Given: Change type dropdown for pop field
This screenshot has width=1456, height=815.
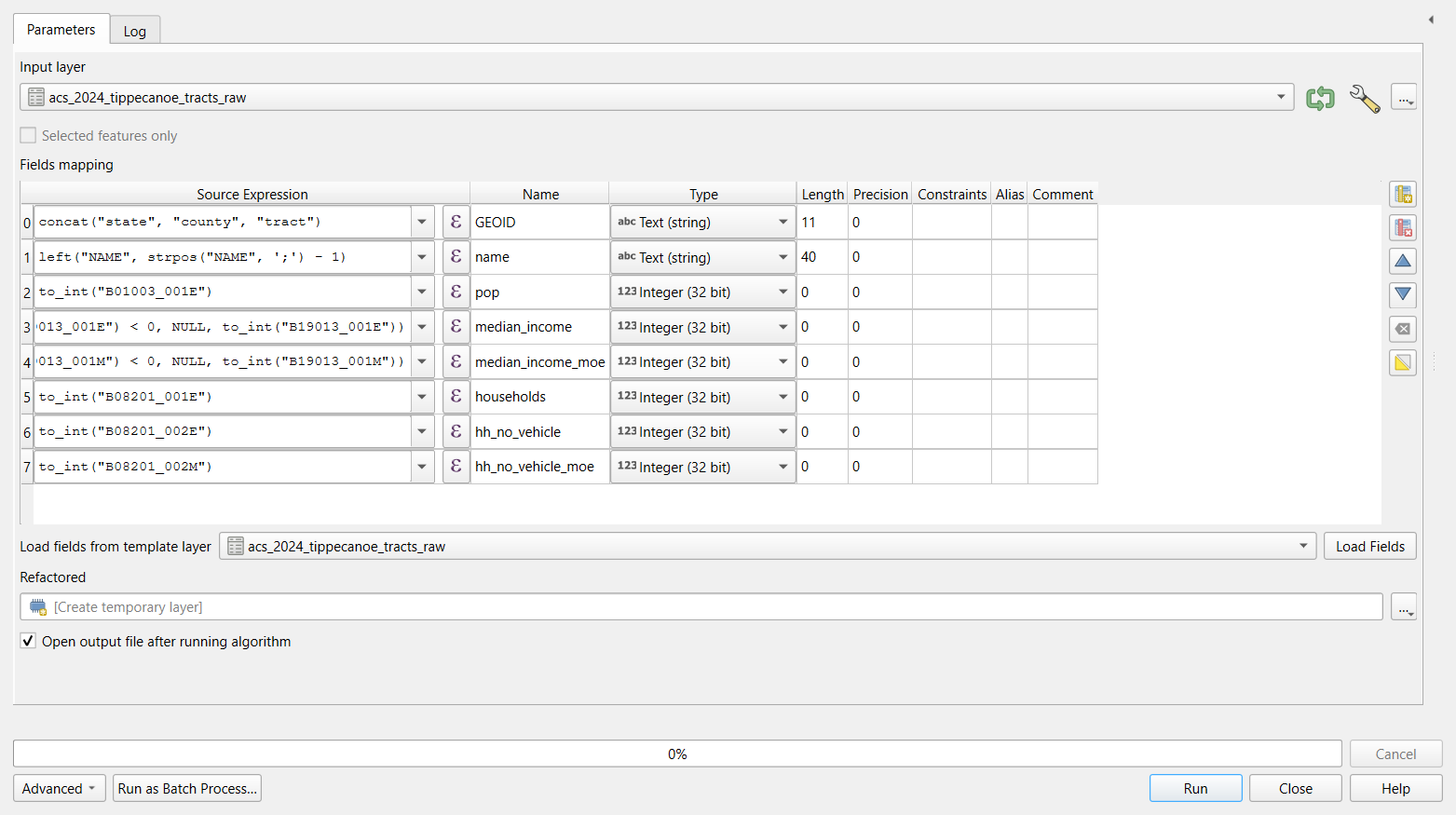Looking at the screenshot, I should [x=703, y=292].
